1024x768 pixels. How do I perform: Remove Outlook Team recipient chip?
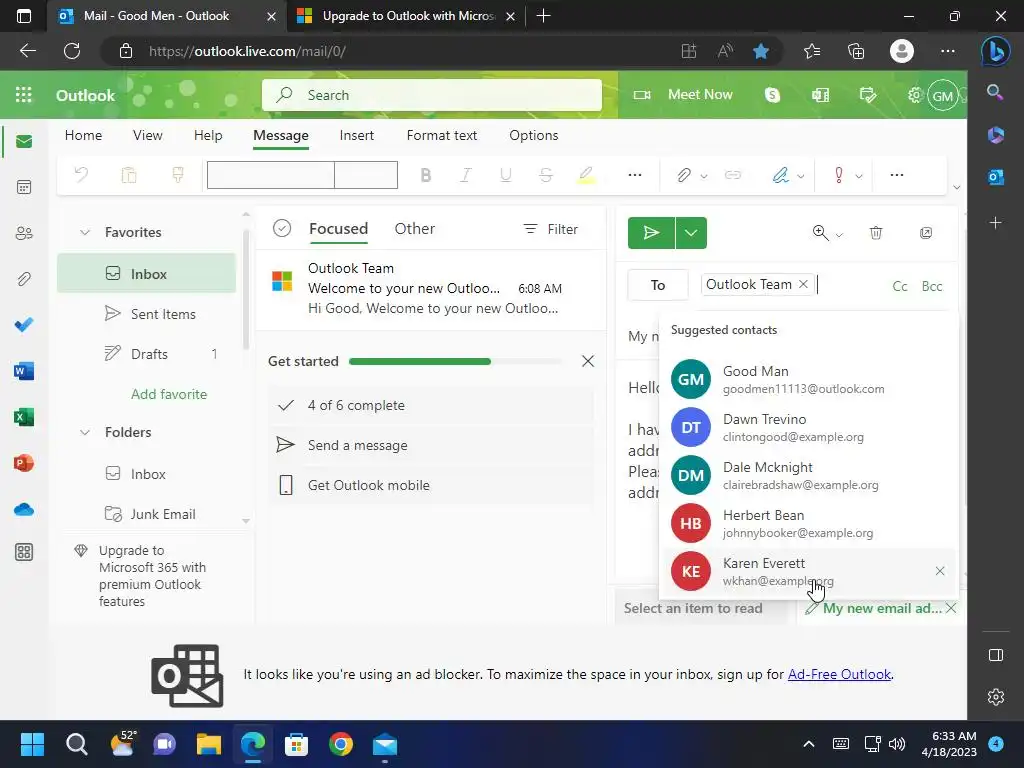tap(803, 284)
